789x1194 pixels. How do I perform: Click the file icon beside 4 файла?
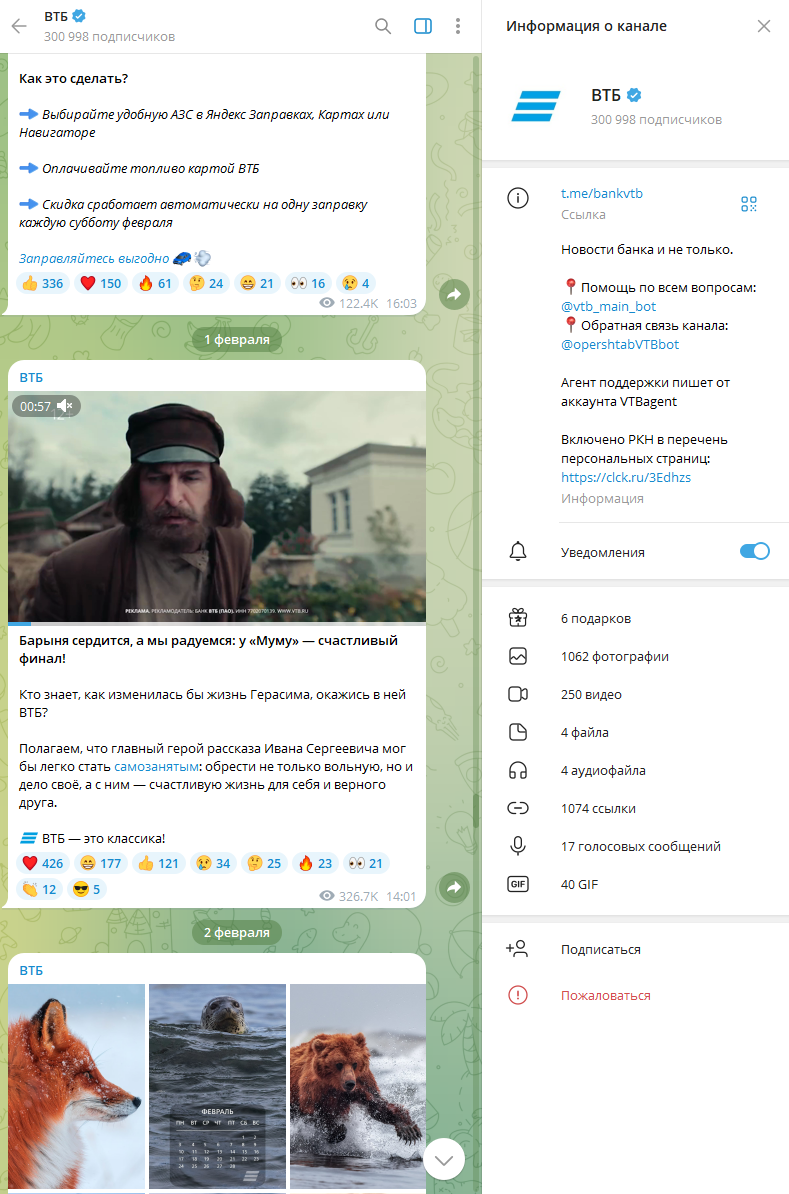pyautogui.click(x=518, y=732)
